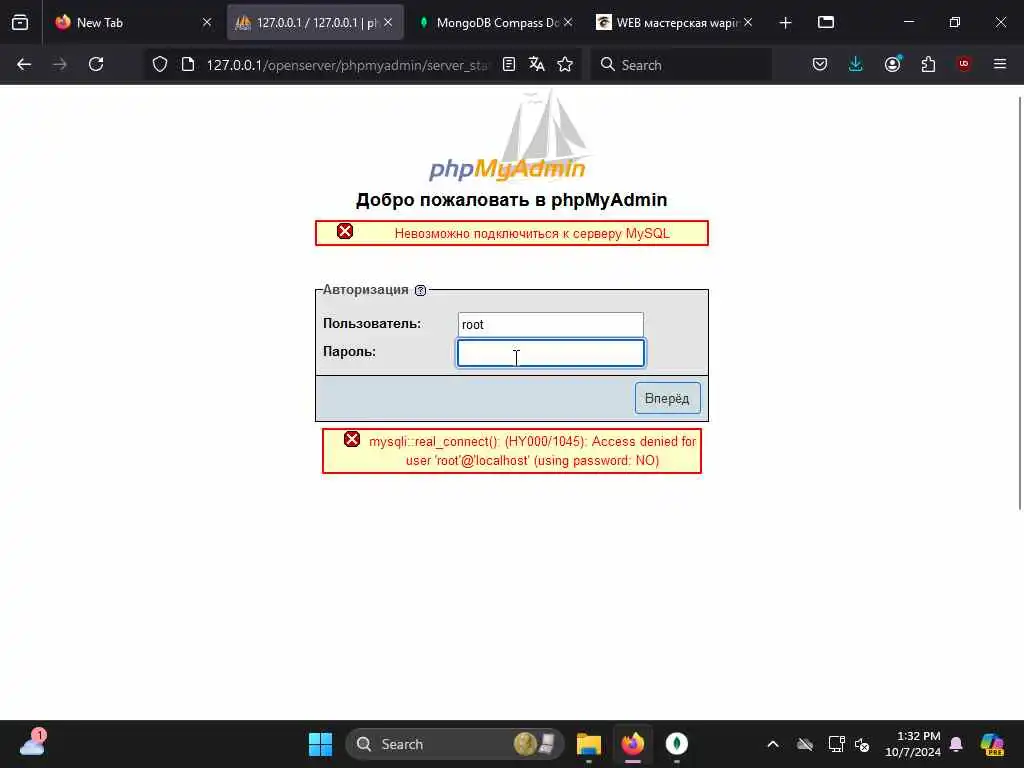Screen dimensions: 1024x768
Task: Open a new browser tab with plus
Action: click(786, 23)
